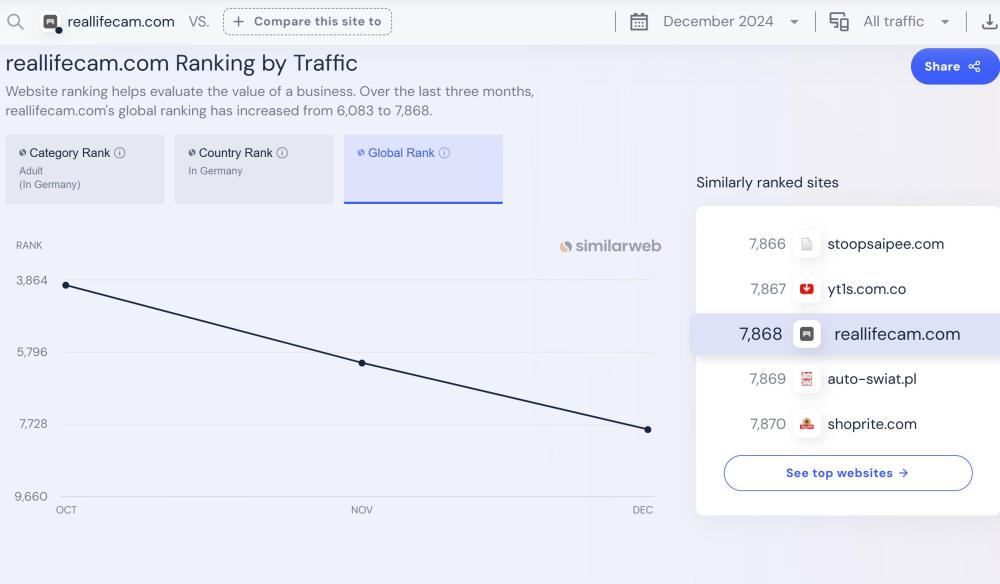Open the stoopsaipee.com link
The height and width of the screenshot is (584, 1000).
(x=885, y=244)
